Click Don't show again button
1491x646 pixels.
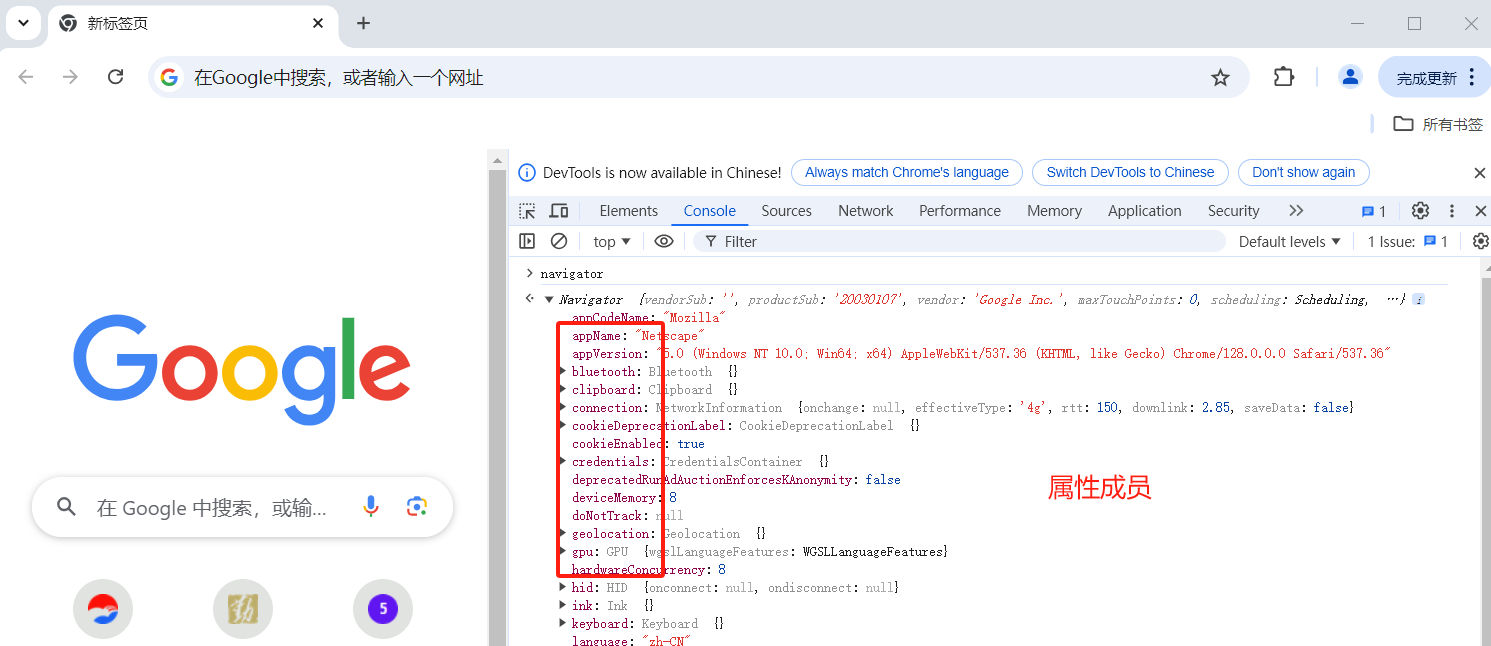tap(1303, 172)
